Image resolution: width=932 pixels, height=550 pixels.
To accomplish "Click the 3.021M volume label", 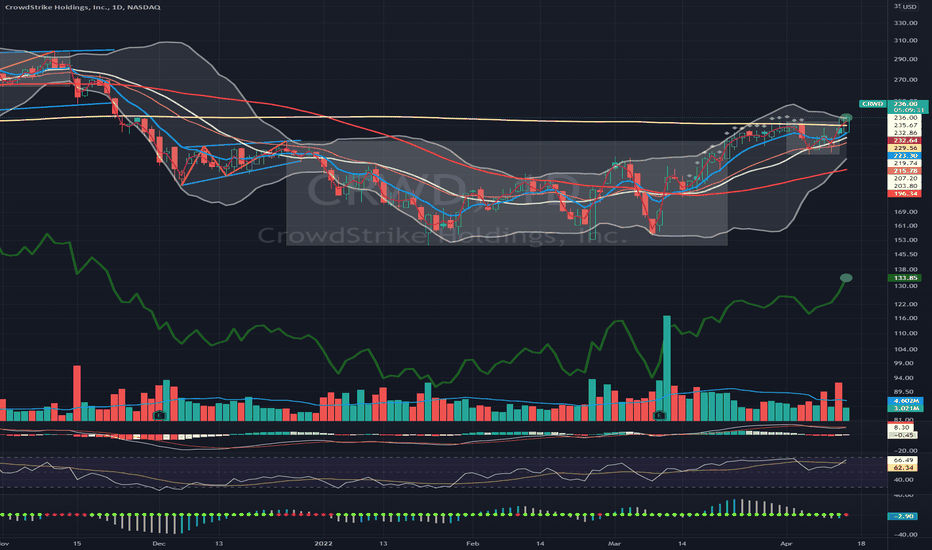I will [x=903, y=408].
